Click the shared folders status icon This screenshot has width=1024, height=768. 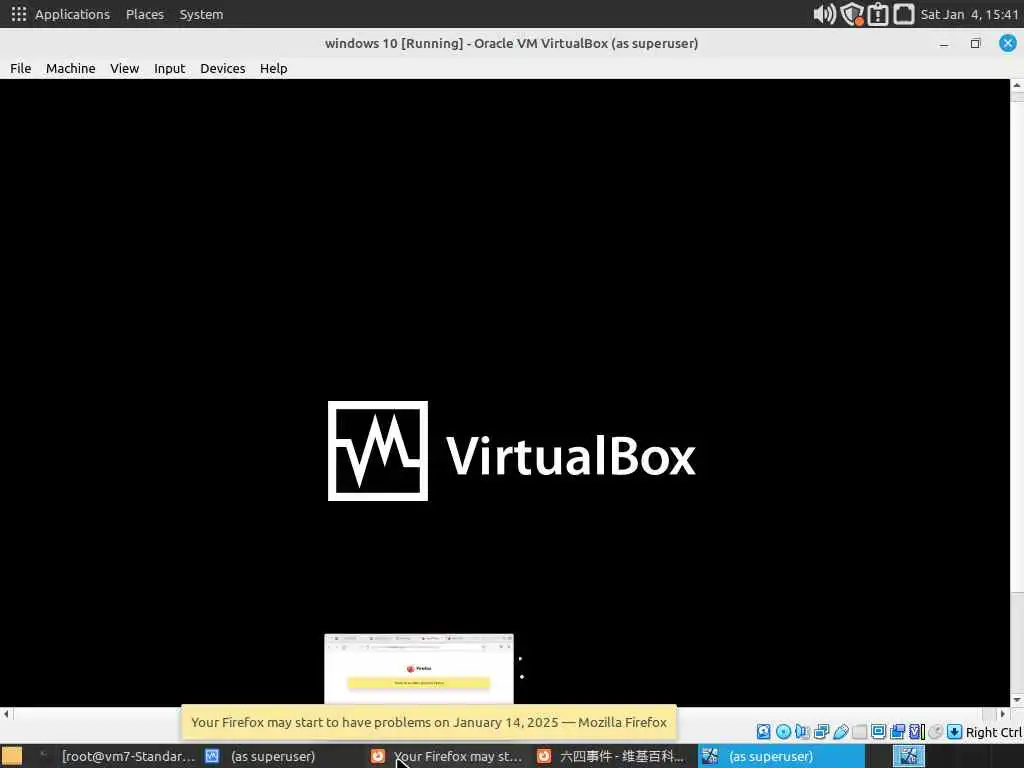pyautogui.click(x=859, y=731)
